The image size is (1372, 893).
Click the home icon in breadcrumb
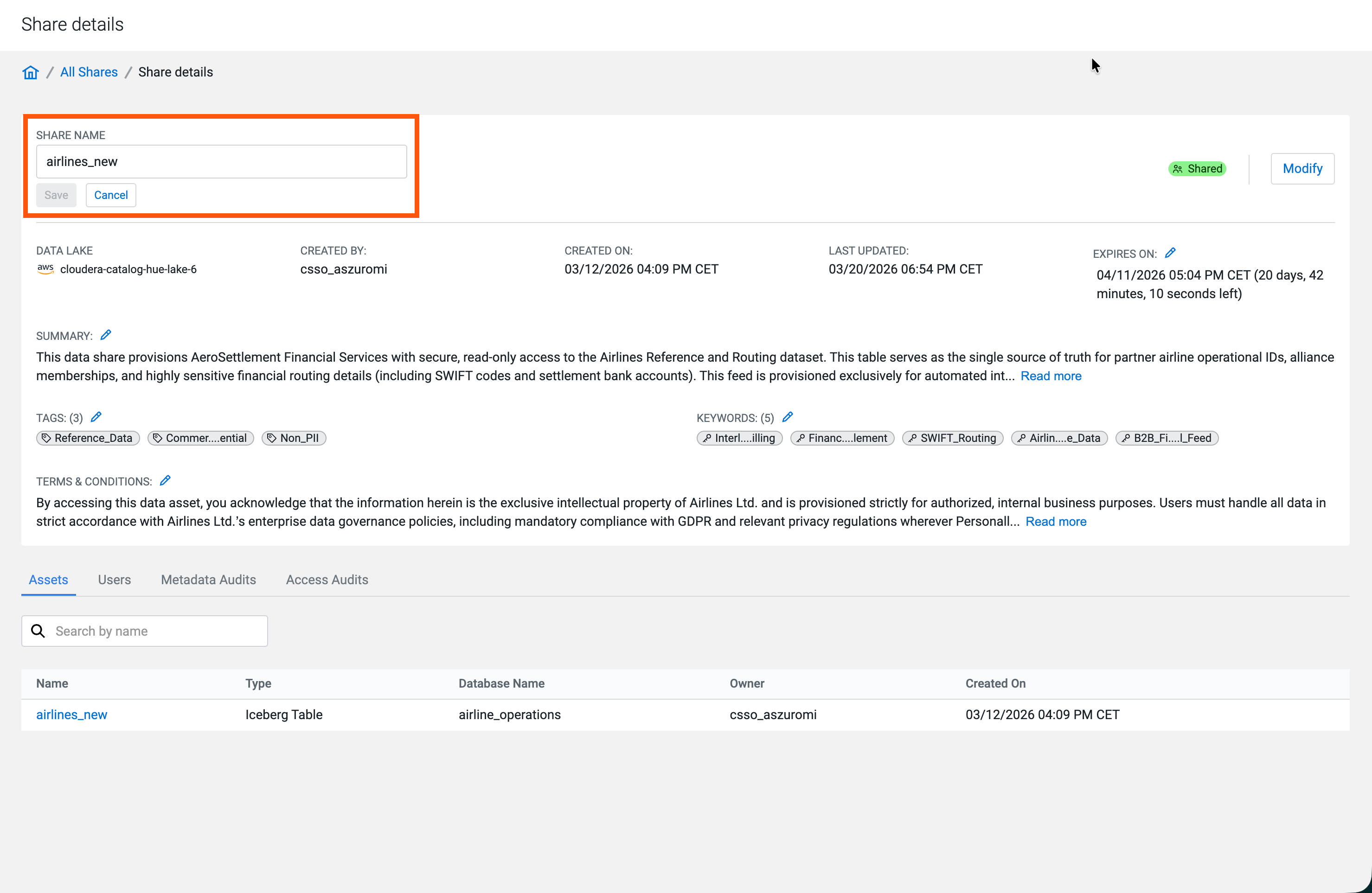[31, 72]
